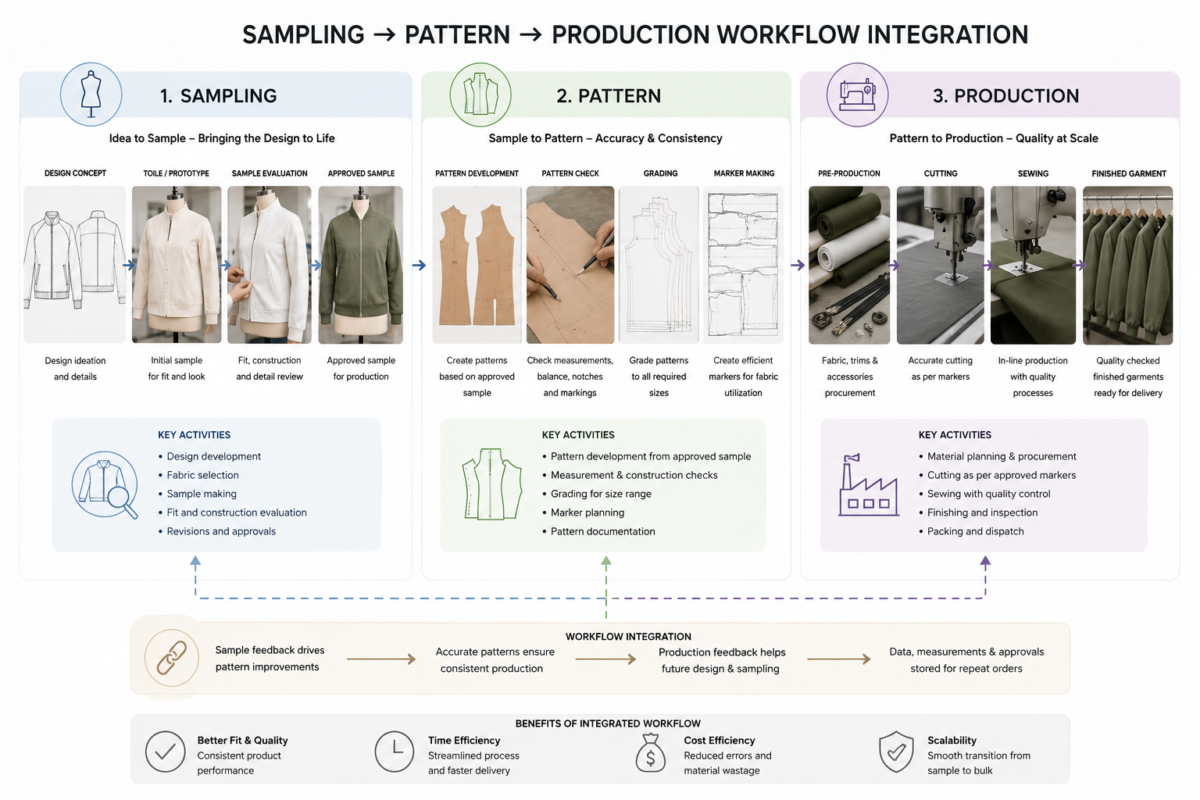Click the mannequin icon beside Sampling heading
Image resolution: width=1200 pixels, height=800 pixels.
pos(91,93)
